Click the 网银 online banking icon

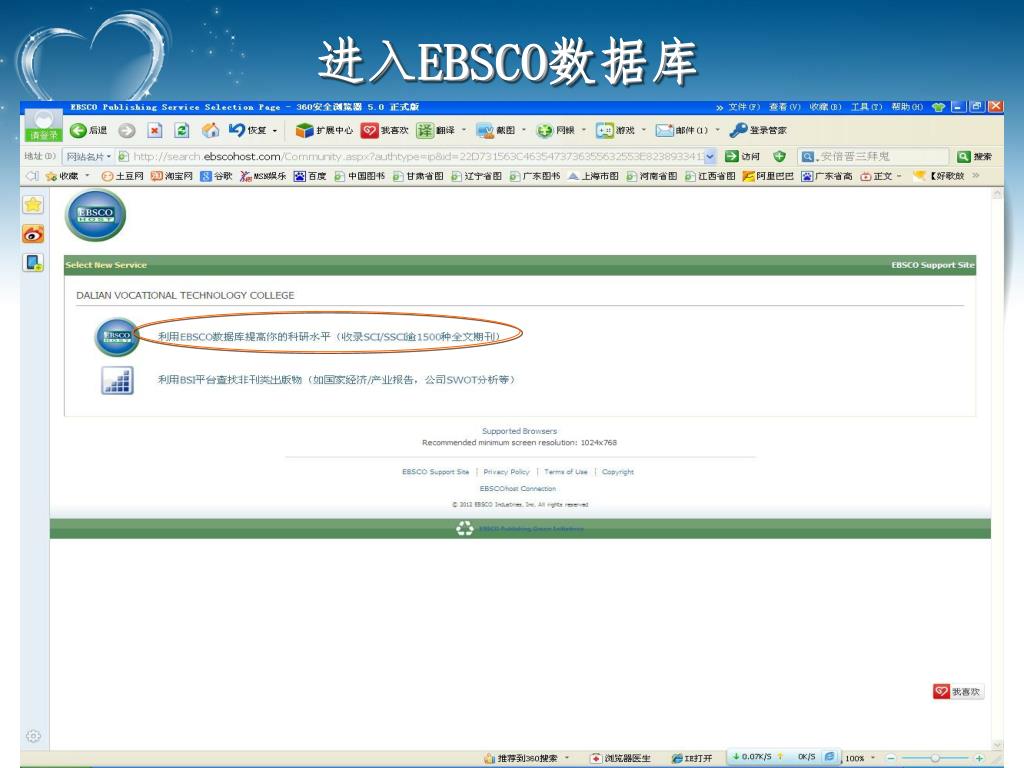[545, 131]
